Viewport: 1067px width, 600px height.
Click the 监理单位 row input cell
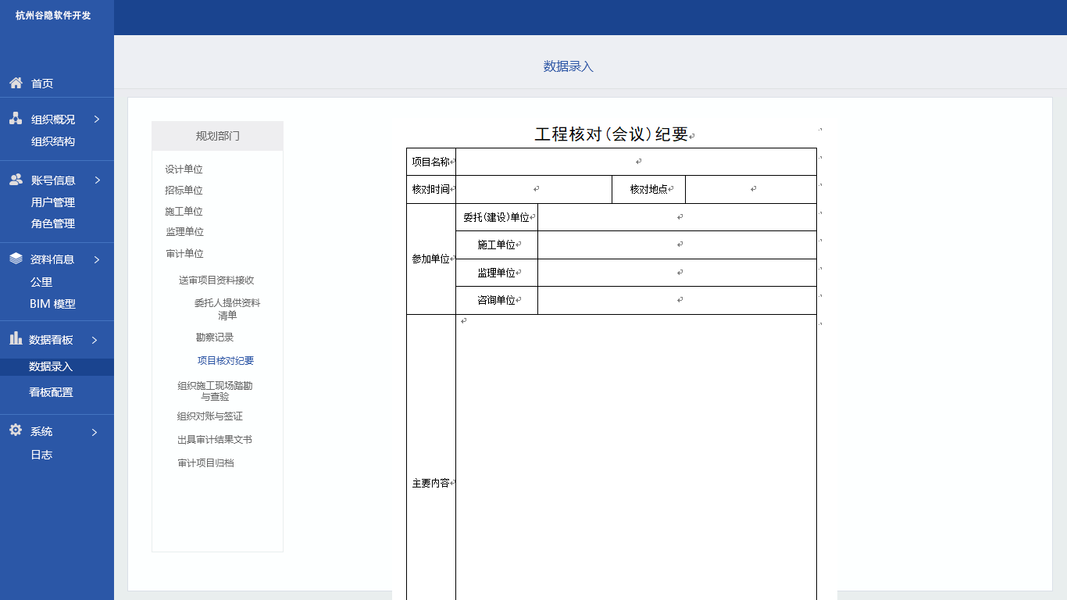[677, 273]
